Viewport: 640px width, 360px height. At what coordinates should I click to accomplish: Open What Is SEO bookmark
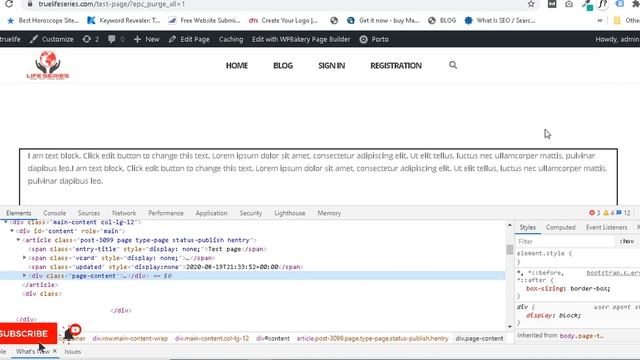pos(500,20)
